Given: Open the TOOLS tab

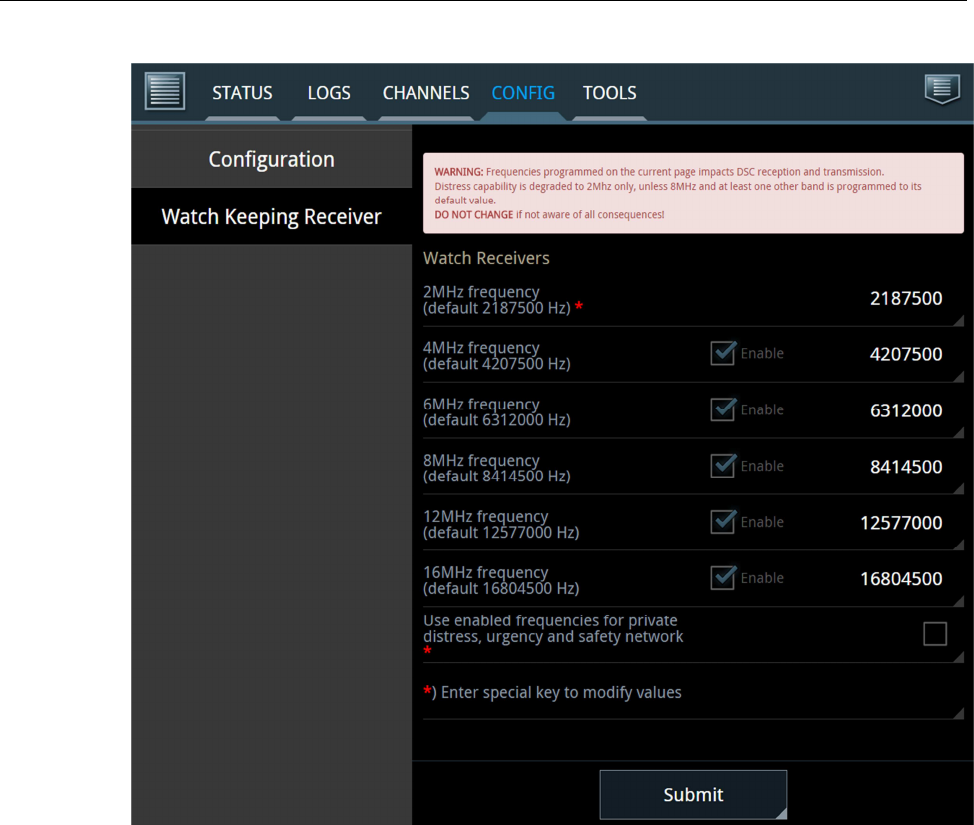Looking at the screenshot, I should click(609, 93).
